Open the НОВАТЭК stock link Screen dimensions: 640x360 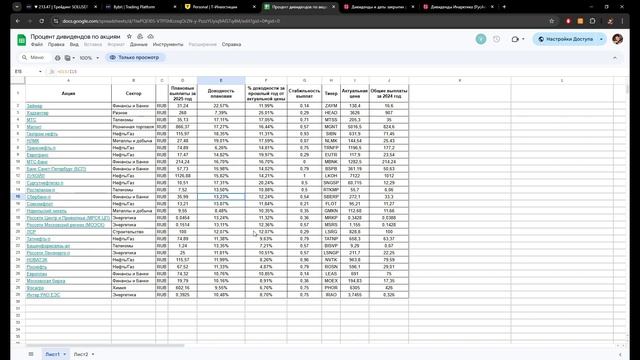tap(37, 260)
